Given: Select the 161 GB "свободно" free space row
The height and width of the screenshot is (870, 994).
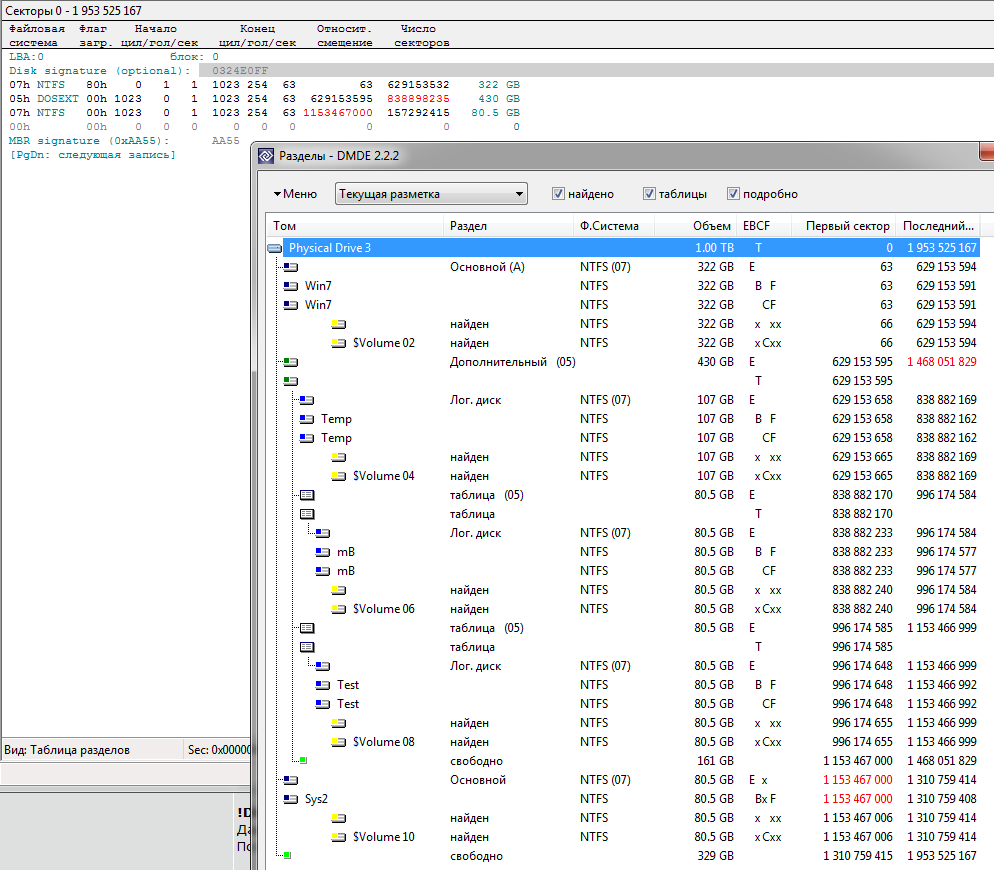Looking at the screenshot, I should tap(477, 761).
